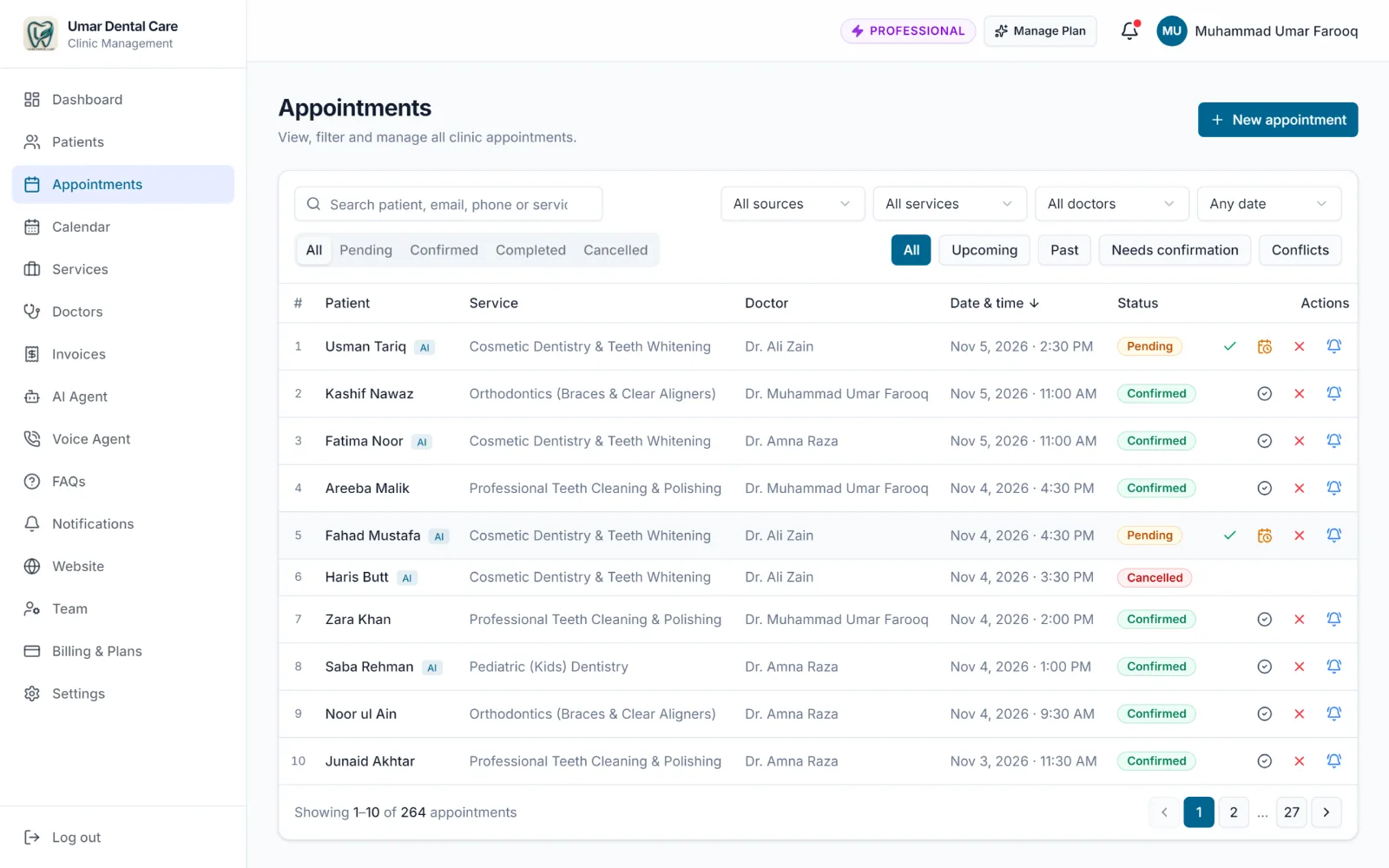Click the PROFESSIONAL plan badge
This screenshot has height=868, width=1389.
tap(908, 31)
